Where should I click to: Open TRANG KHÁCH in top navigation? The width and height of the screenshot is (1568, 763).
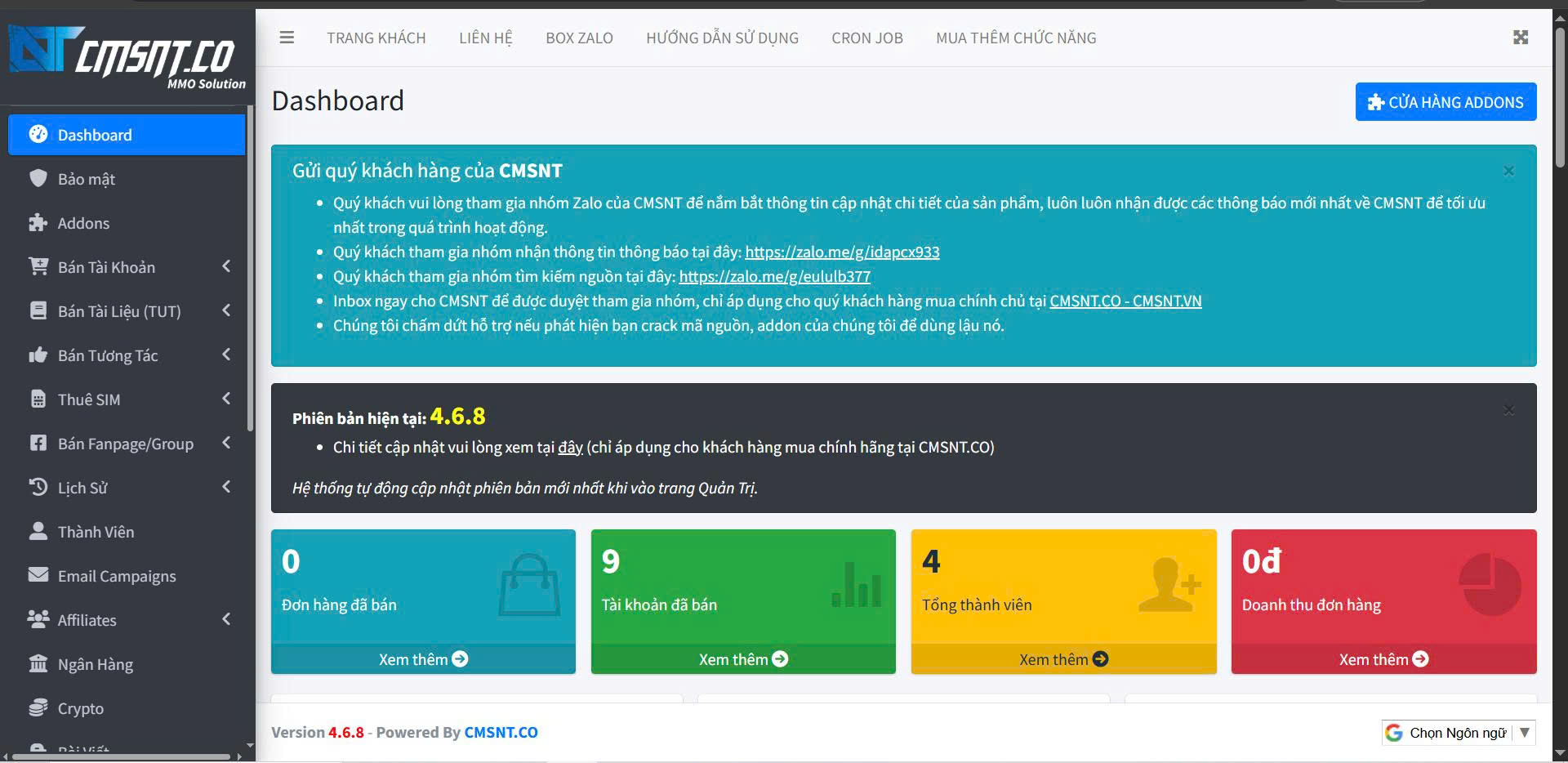point(376,38)
